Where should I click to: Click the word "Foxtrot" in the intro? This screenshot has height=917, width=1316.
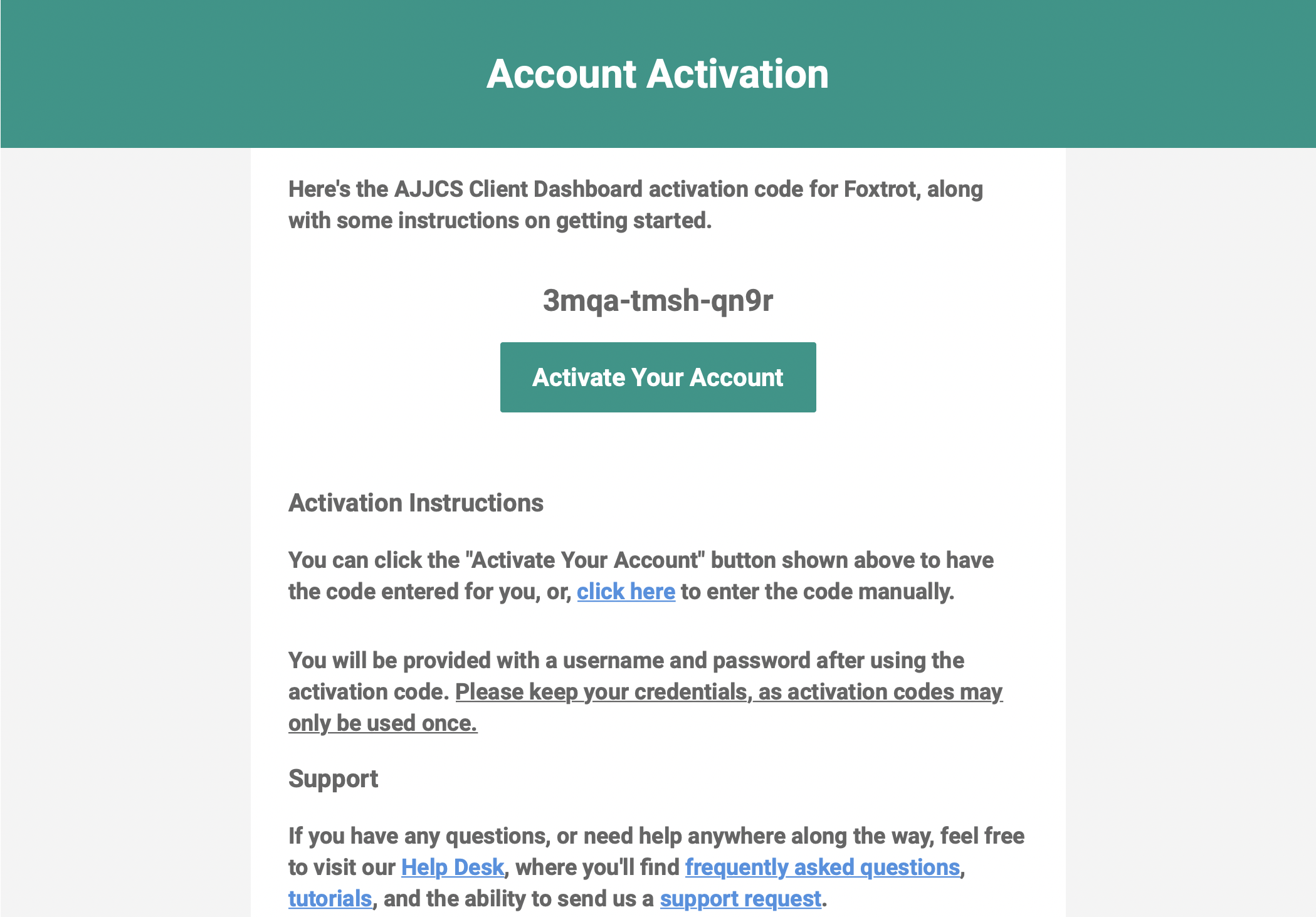[x=881, y=189]
